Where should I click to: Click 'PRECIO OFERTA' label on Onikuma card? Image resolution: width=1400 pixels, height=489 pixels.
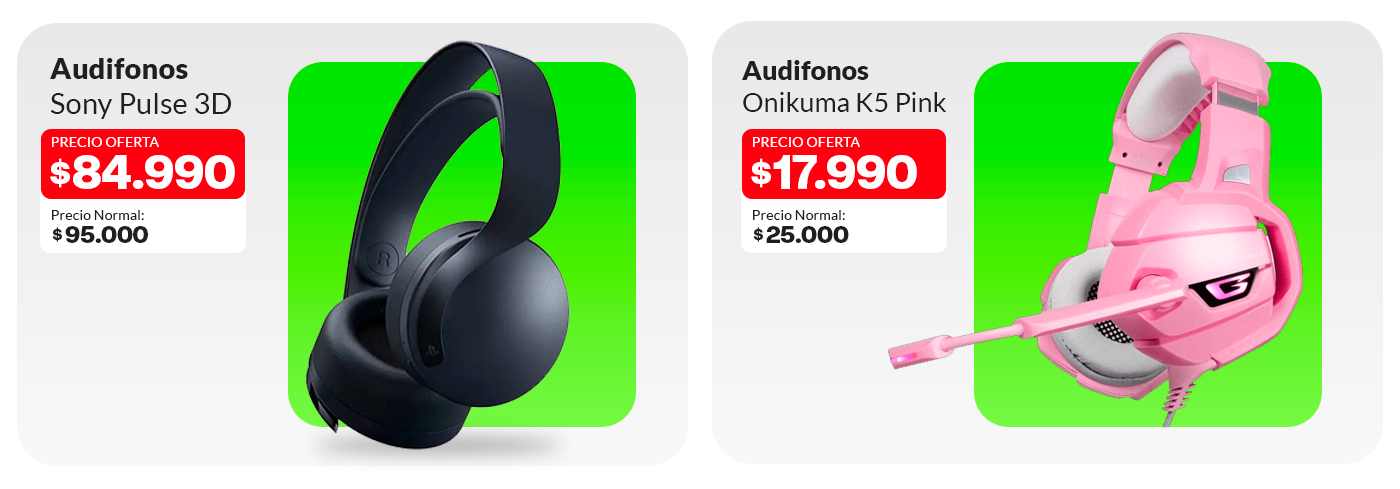[806, 142]
